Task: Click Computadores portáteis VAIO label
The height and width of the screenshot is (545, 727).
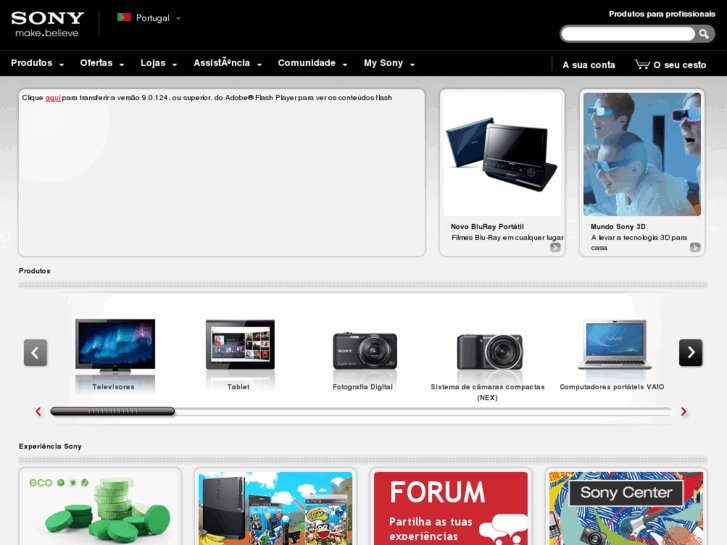Action: (x=612, y=387)
